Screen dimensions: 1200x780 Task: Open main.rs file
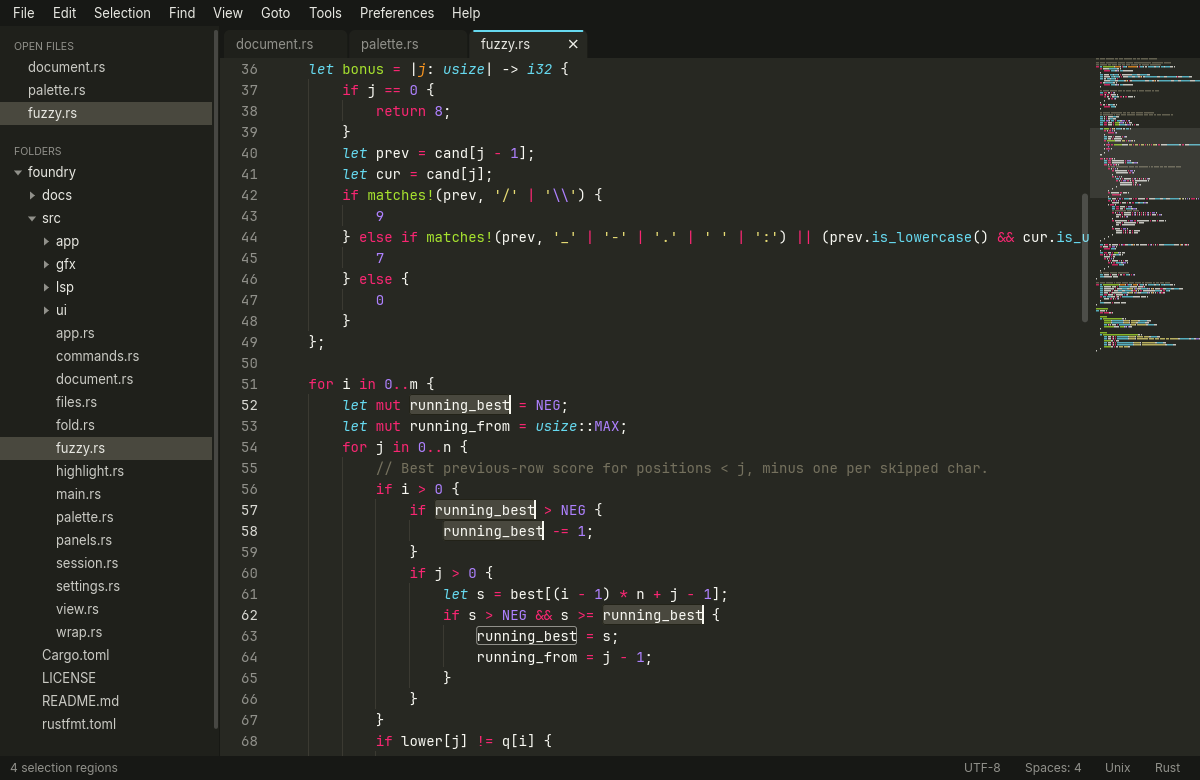pos(106,494)
